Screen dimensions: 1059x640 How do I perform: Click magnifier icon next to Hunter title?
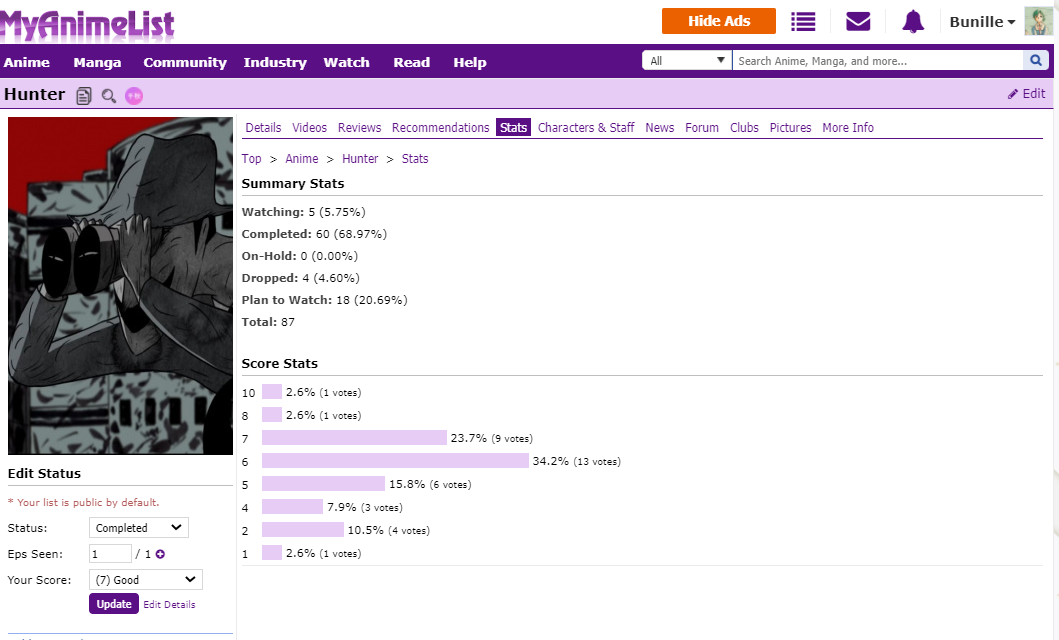[x=109, y=96]
